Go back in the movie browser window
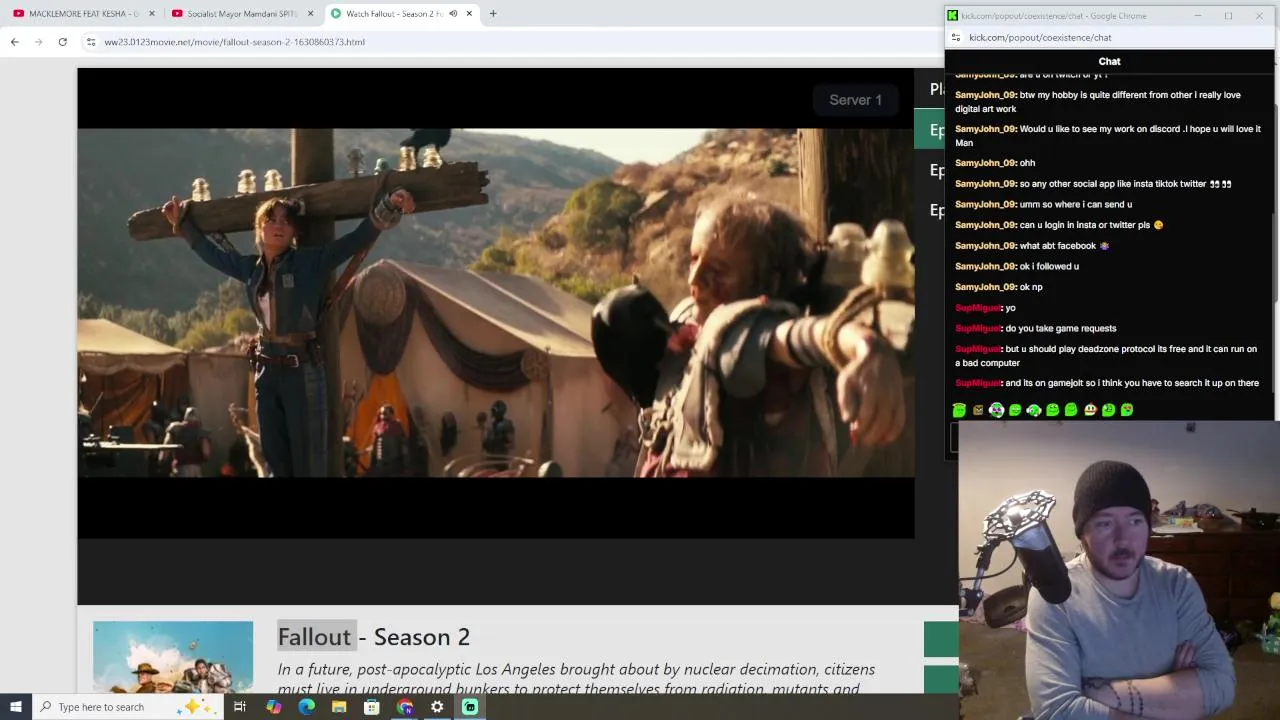Viewport: 1280px width, 720px height. [x=14, y=42]
